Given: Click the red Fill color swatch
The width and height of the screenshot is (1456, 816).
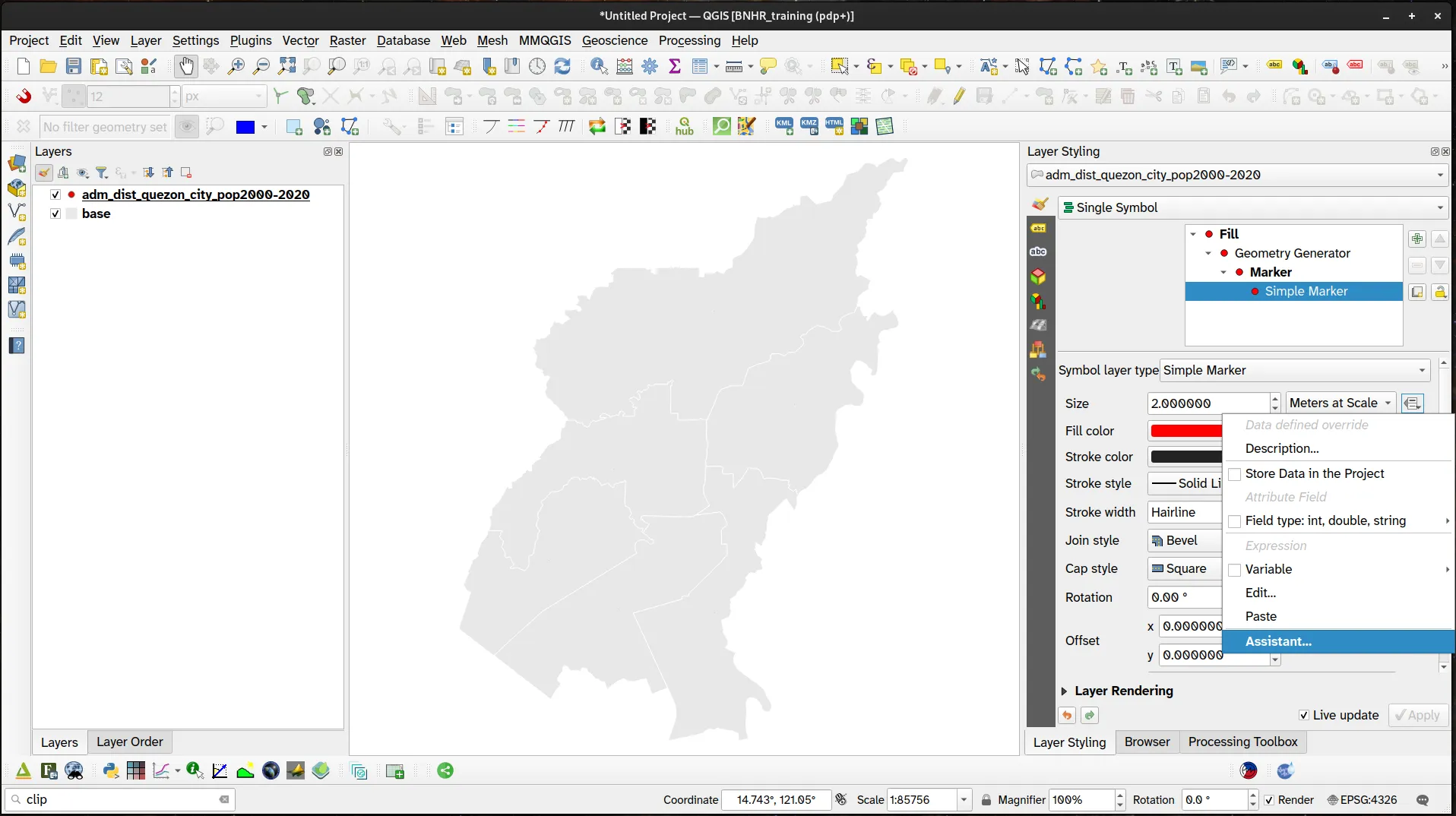Looking at the screenshot, I should pos(1185,432).
